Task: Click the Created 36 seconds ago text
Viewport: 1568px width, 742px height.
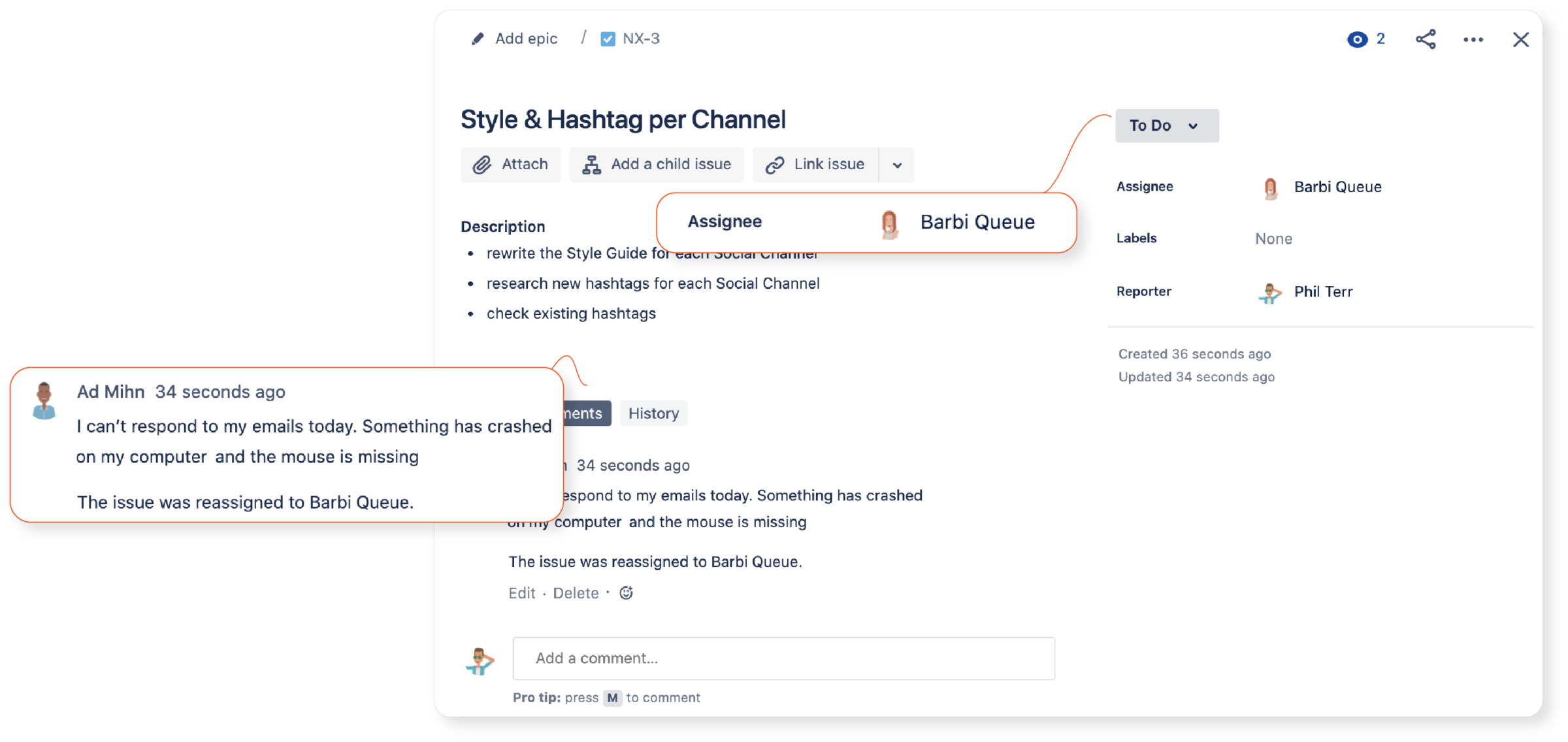Action: (x=1194, y=354)
